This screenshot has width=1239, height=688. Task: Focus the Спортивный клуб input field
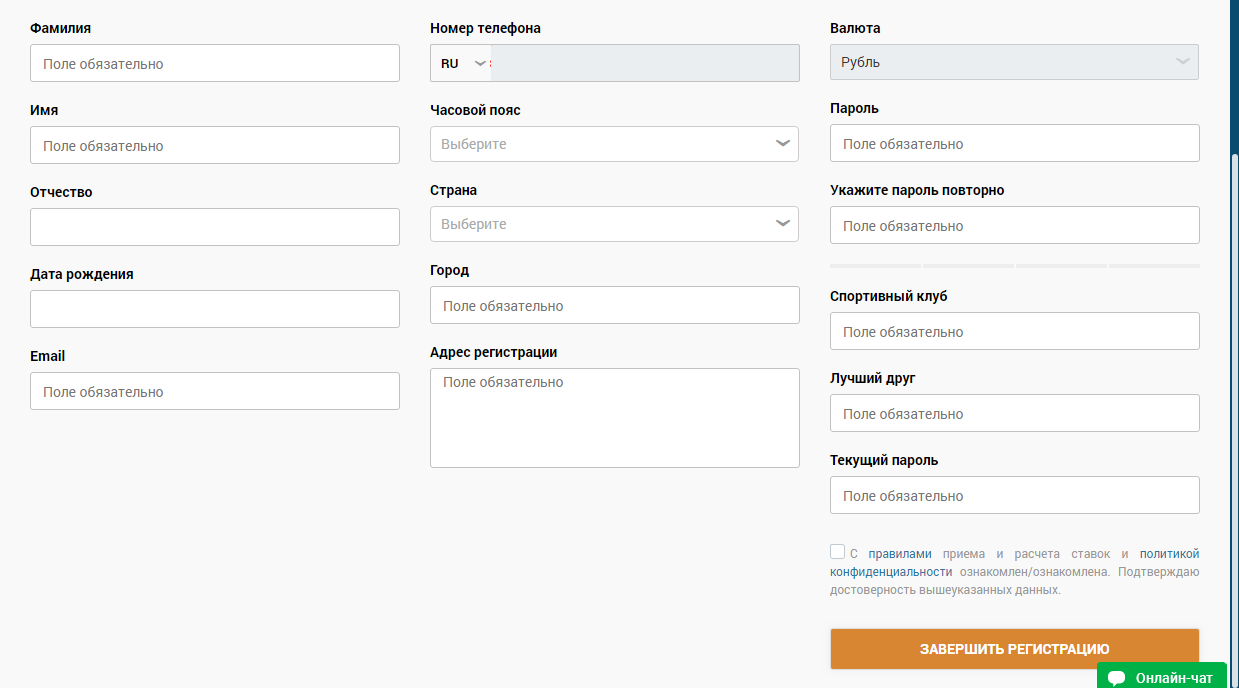pyautogui.click(x=1015, y=331)
